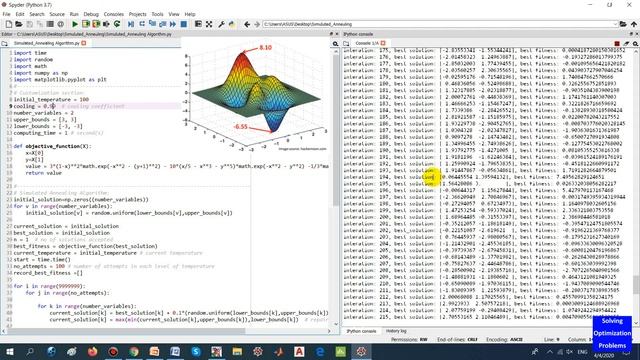The height and width of the screenshot is (360, 640).
Task: Open the Search menu
Action: 37,14
